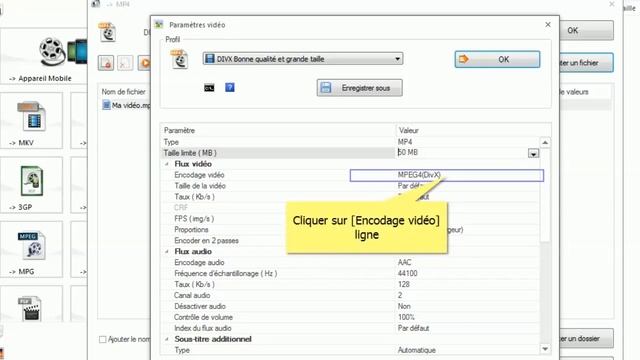Screen dimensions: 640x360
Task: Collapse the Flux audio section
Action: pos(167,251)
